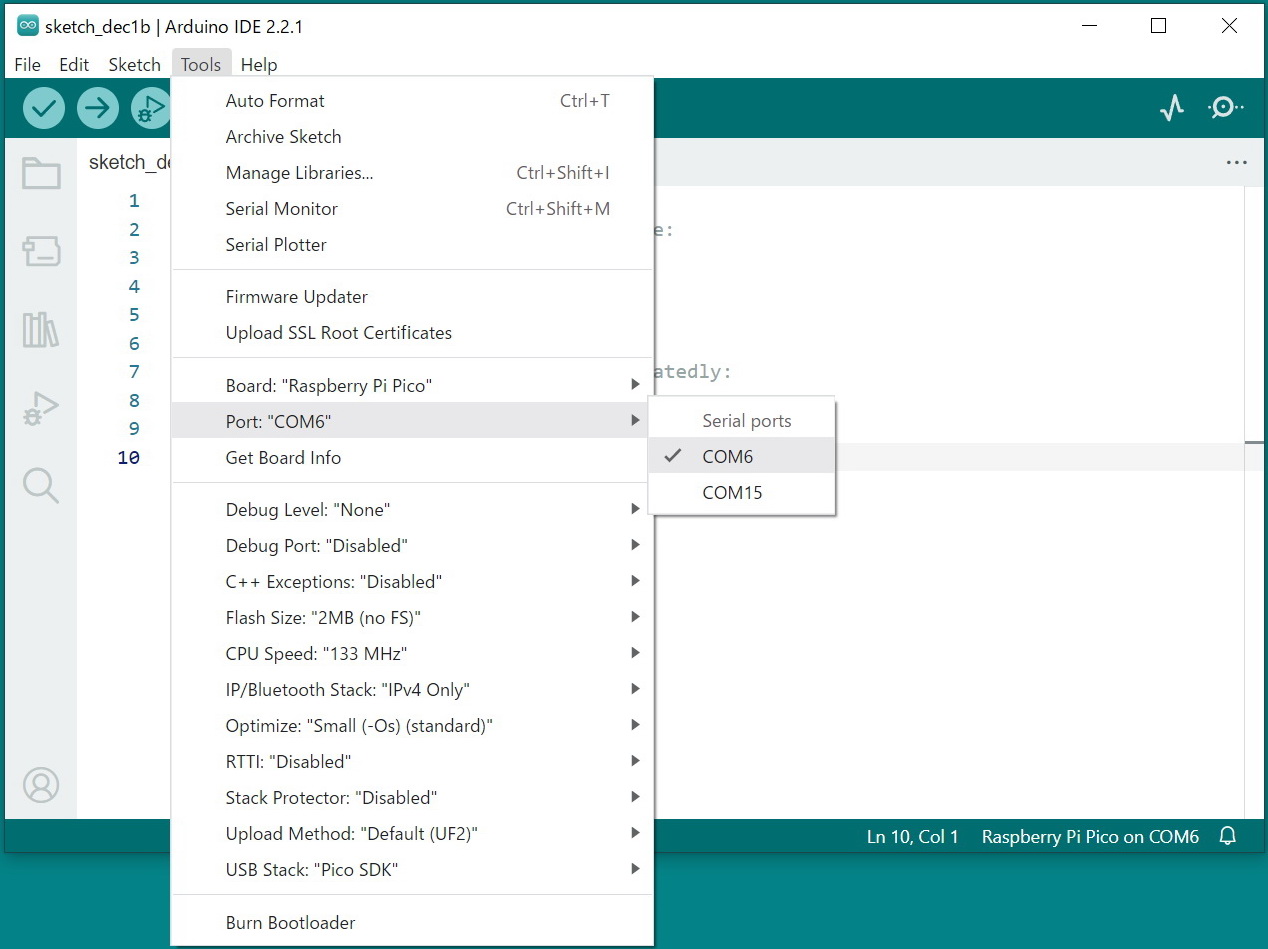The image size is (1268, 949).
Task: Open the Sketch menu
Action: click(134, 64)
